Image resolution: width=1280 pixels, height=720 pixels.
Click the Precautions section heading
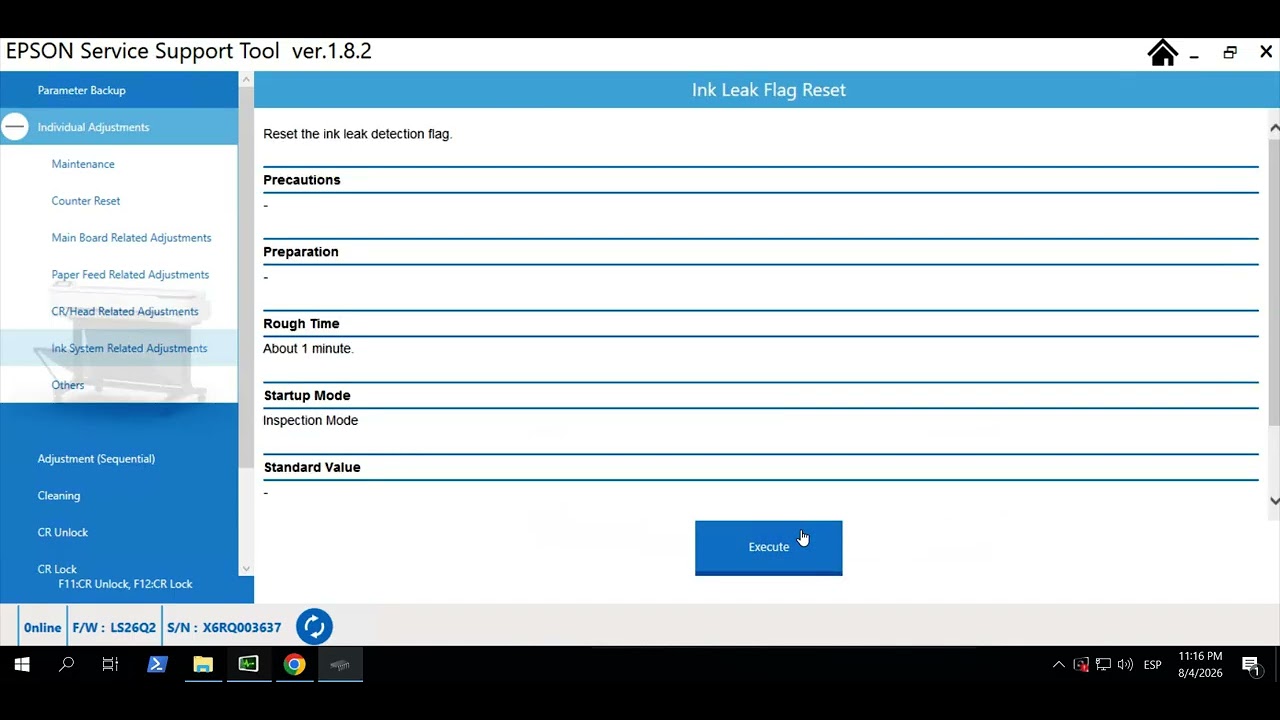coord(302,180)
